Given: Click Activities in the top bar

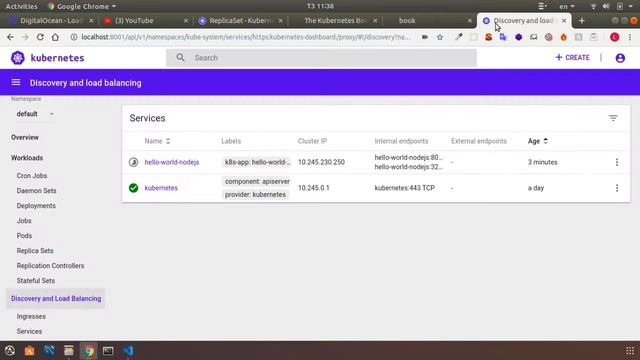Looking at the screenshot, I should point(21,6).
